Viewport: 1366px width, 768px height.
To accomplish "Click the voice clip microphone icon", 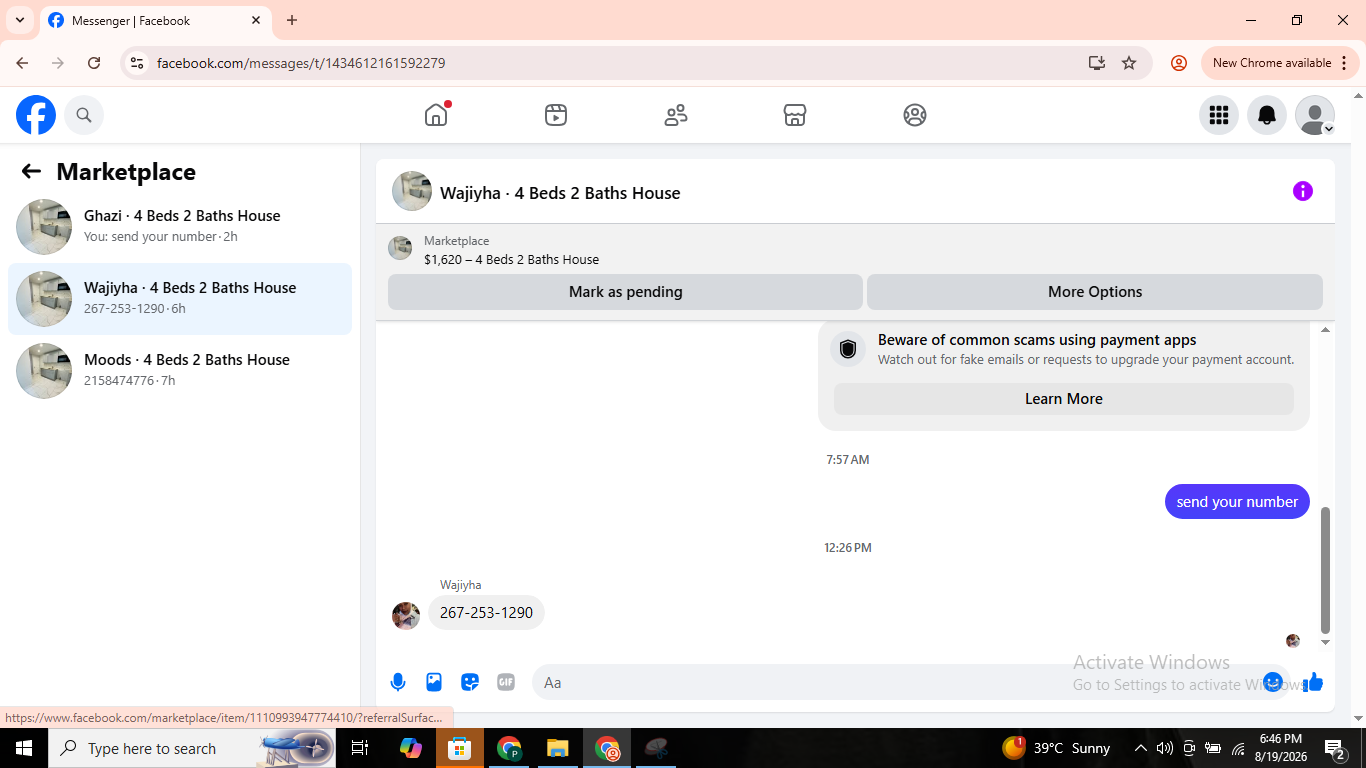I will [398, 682].
